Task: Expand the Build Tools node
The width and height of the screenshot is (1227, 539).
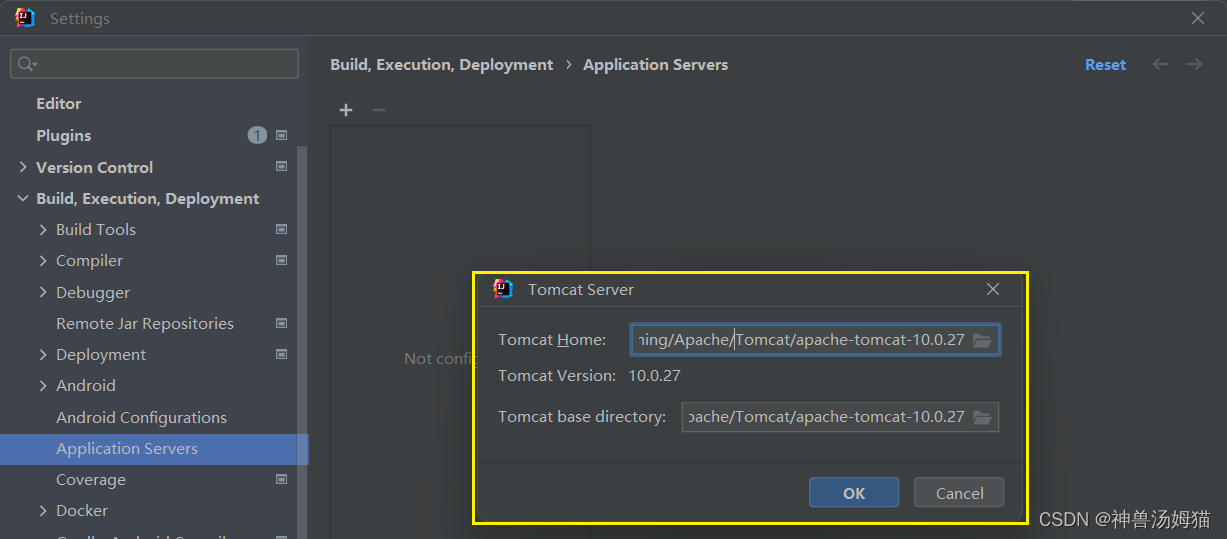Action: click(43, 229)
